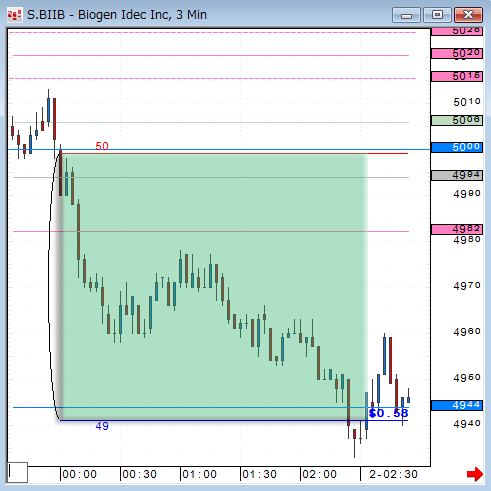Minimize the S.BIIB chart window

(406, 15)
